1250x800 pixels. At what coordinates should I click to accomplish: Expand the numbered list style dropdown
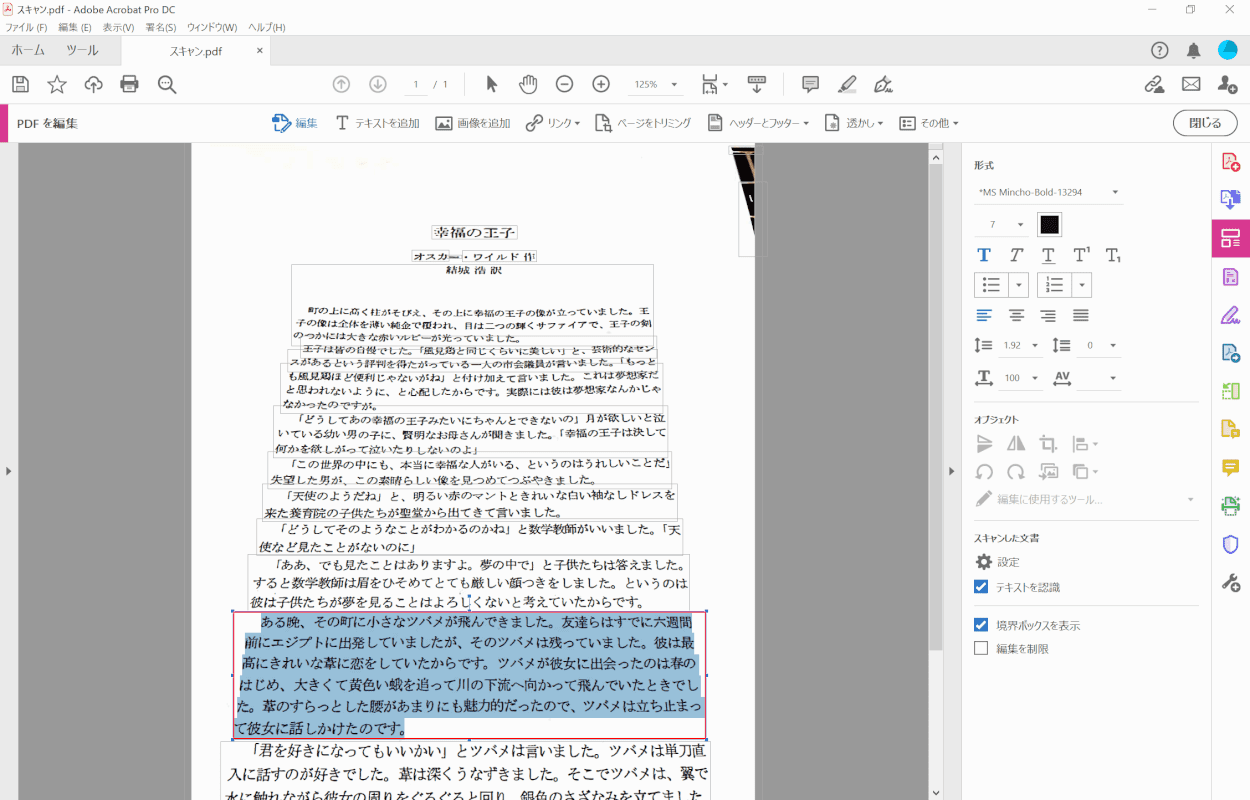pyautogui.click(x=1082, y=285)
